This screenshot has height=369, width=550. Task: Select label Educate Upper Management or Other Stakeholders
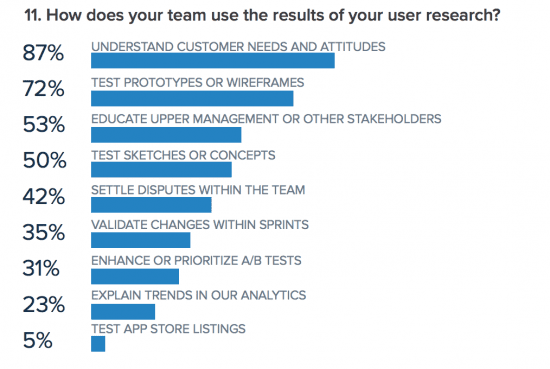(266, 119)
